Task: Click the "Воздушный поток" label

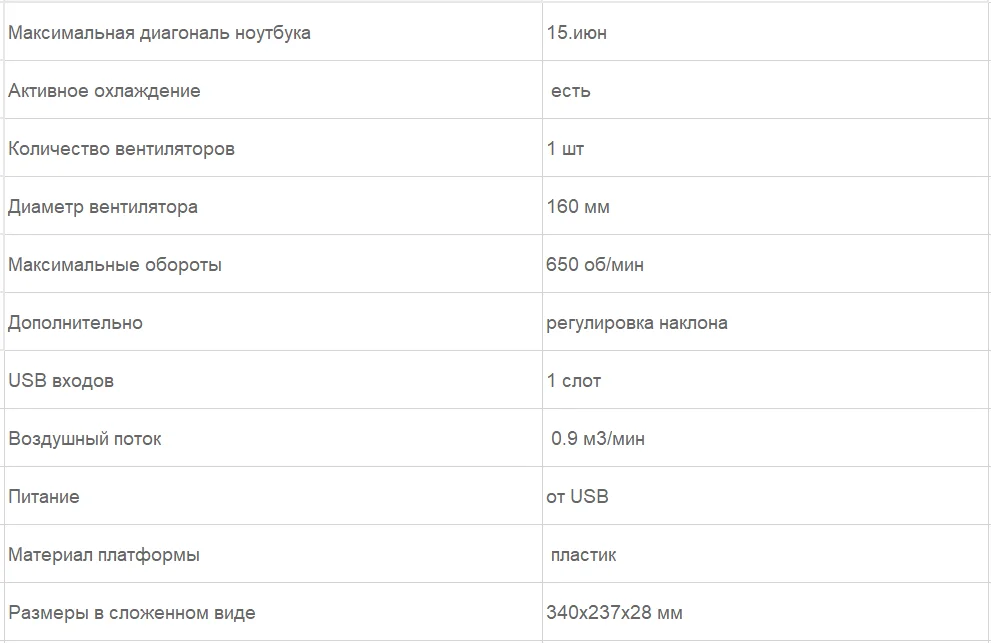Action: (84, 439)
